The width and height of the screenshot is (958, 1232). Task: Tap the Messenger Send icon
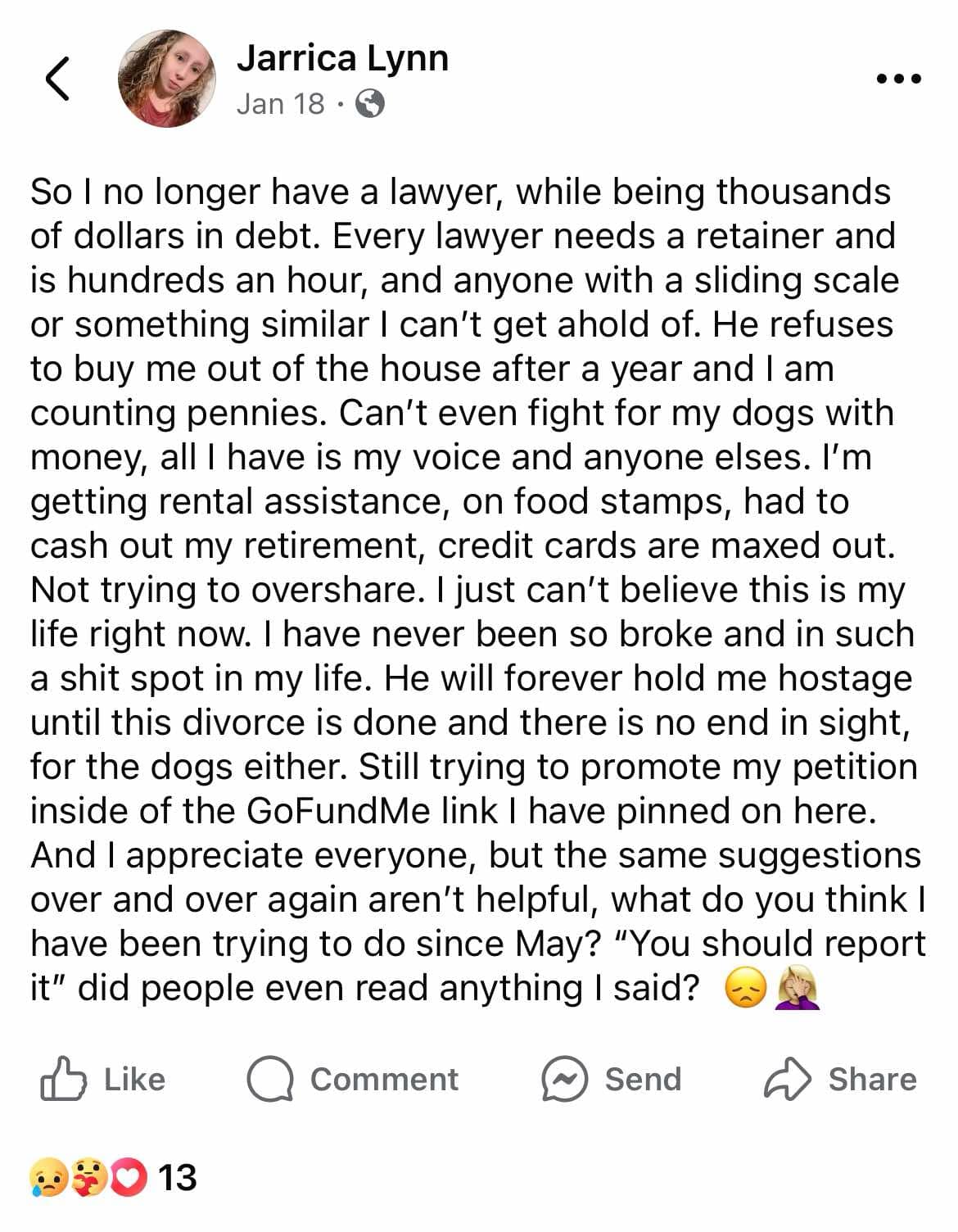[x=565, y=1080]
